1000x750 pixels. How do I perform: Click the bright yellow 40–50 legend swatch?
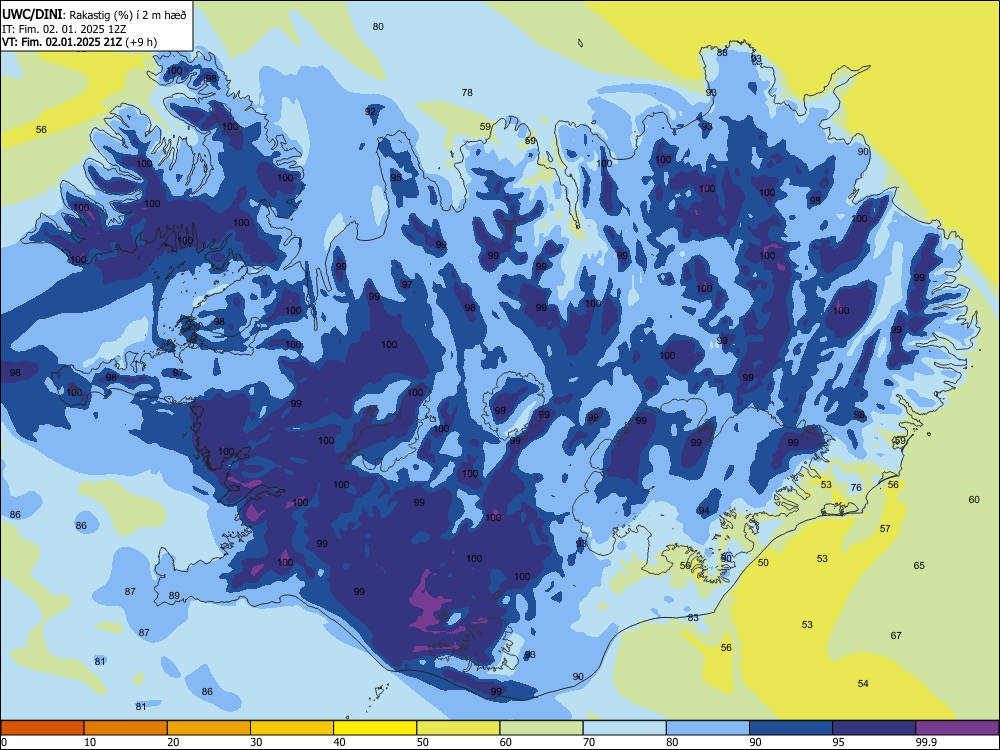coord(375,728)
